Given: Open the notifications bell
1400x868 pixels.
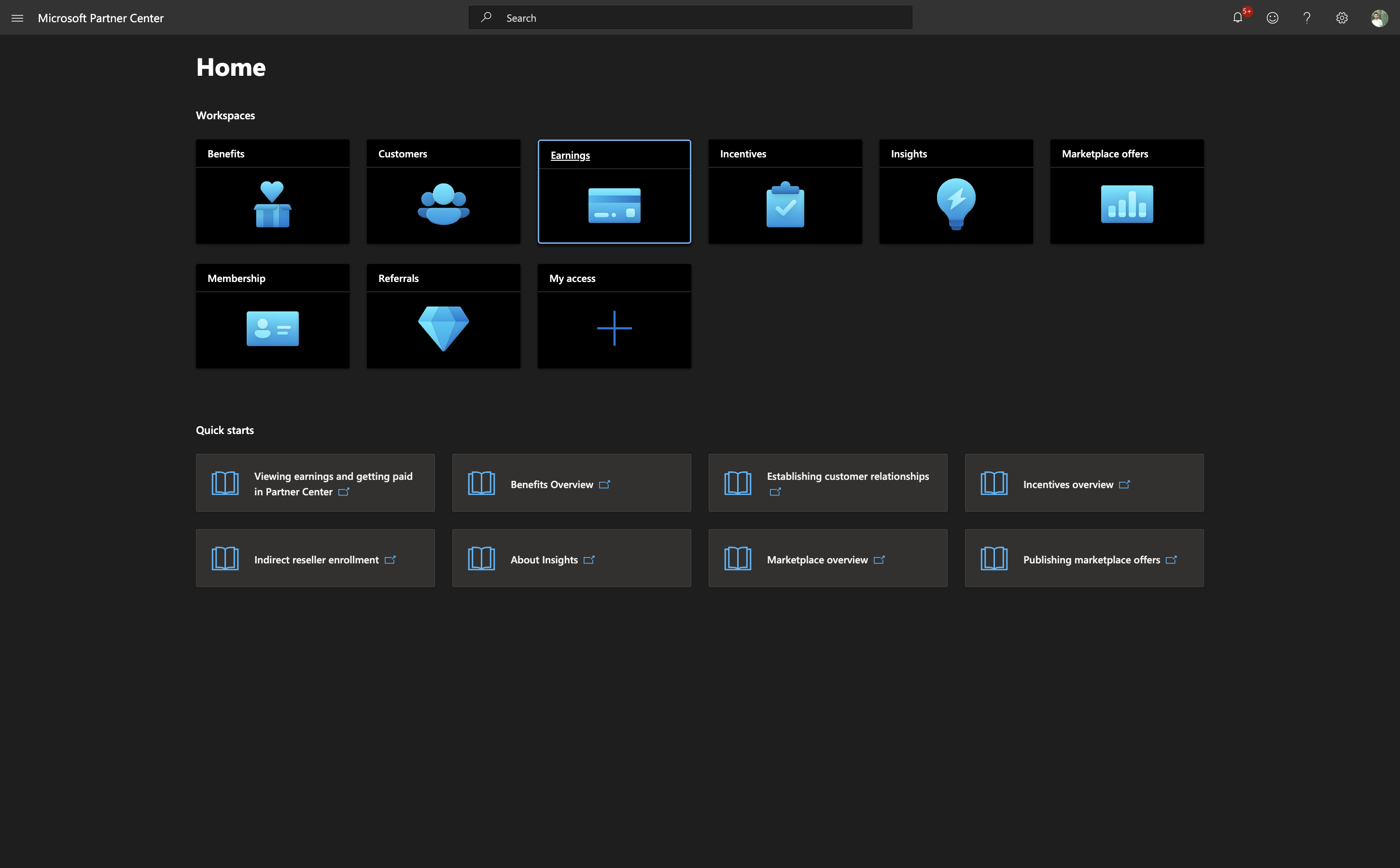Looking at the screenshot, I should [x=1238, y=18].
